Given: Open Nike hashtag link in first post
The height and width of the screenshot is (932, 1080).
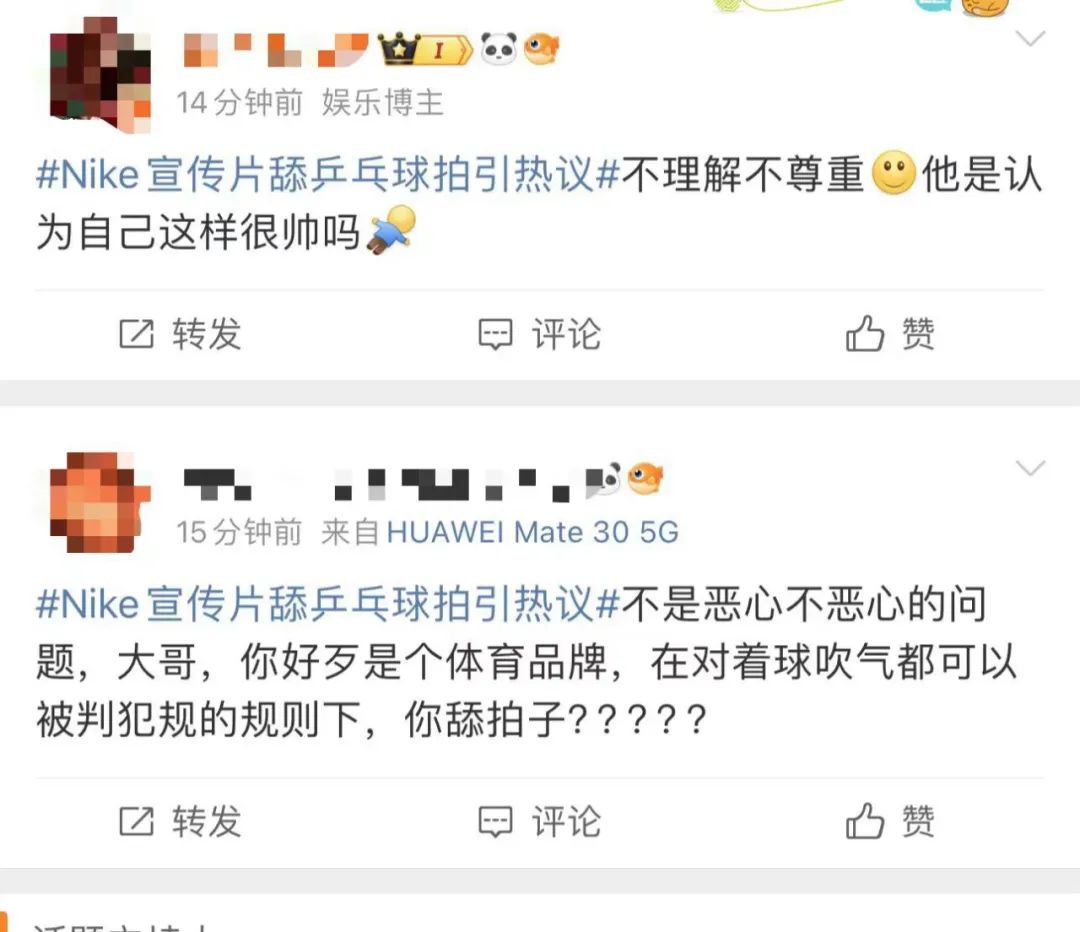Looking at the screenshot, I should pos(328,174).
